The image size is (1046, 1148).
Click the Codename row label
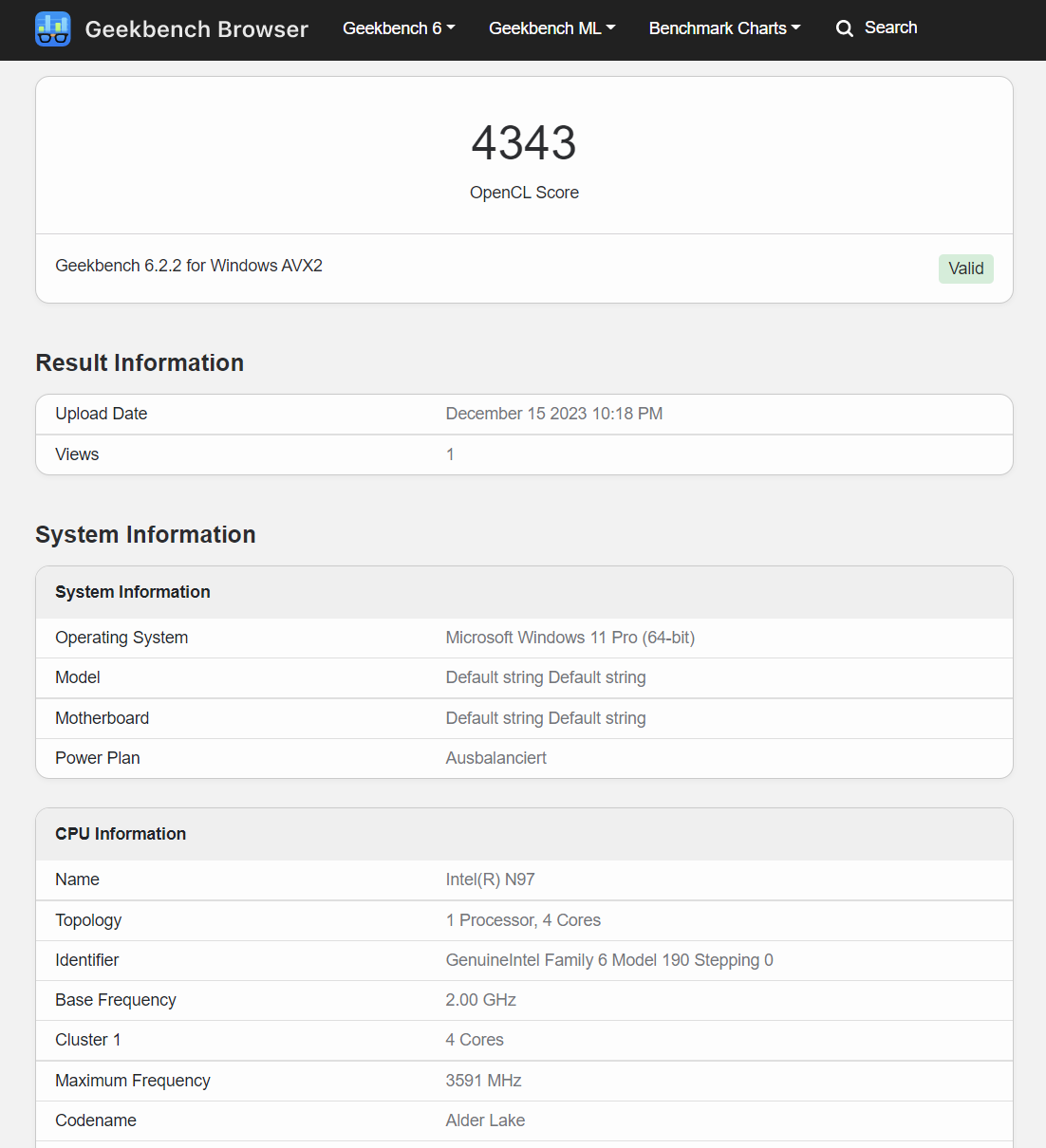click(96, 1120)
